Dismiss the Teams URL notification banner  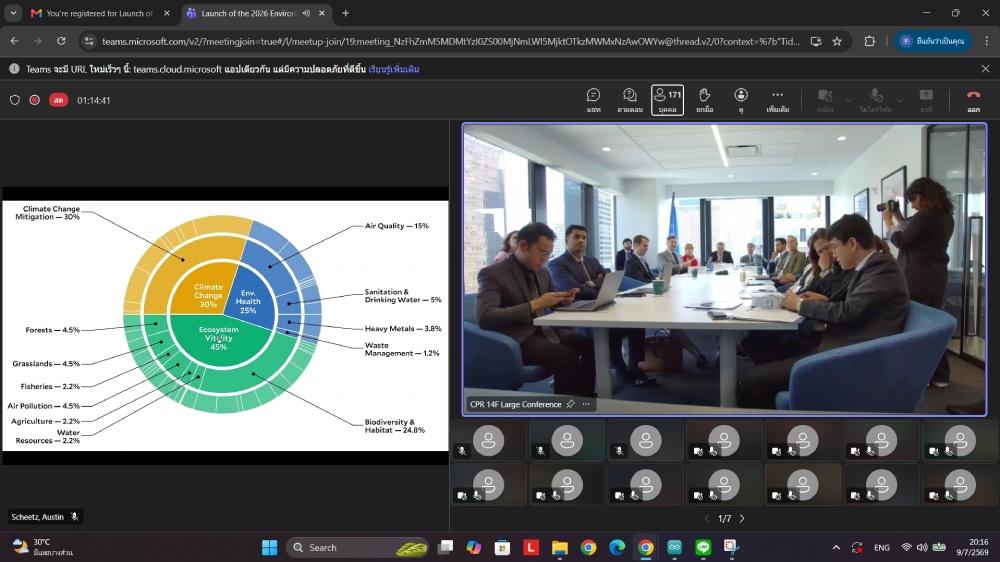(985, 68)
